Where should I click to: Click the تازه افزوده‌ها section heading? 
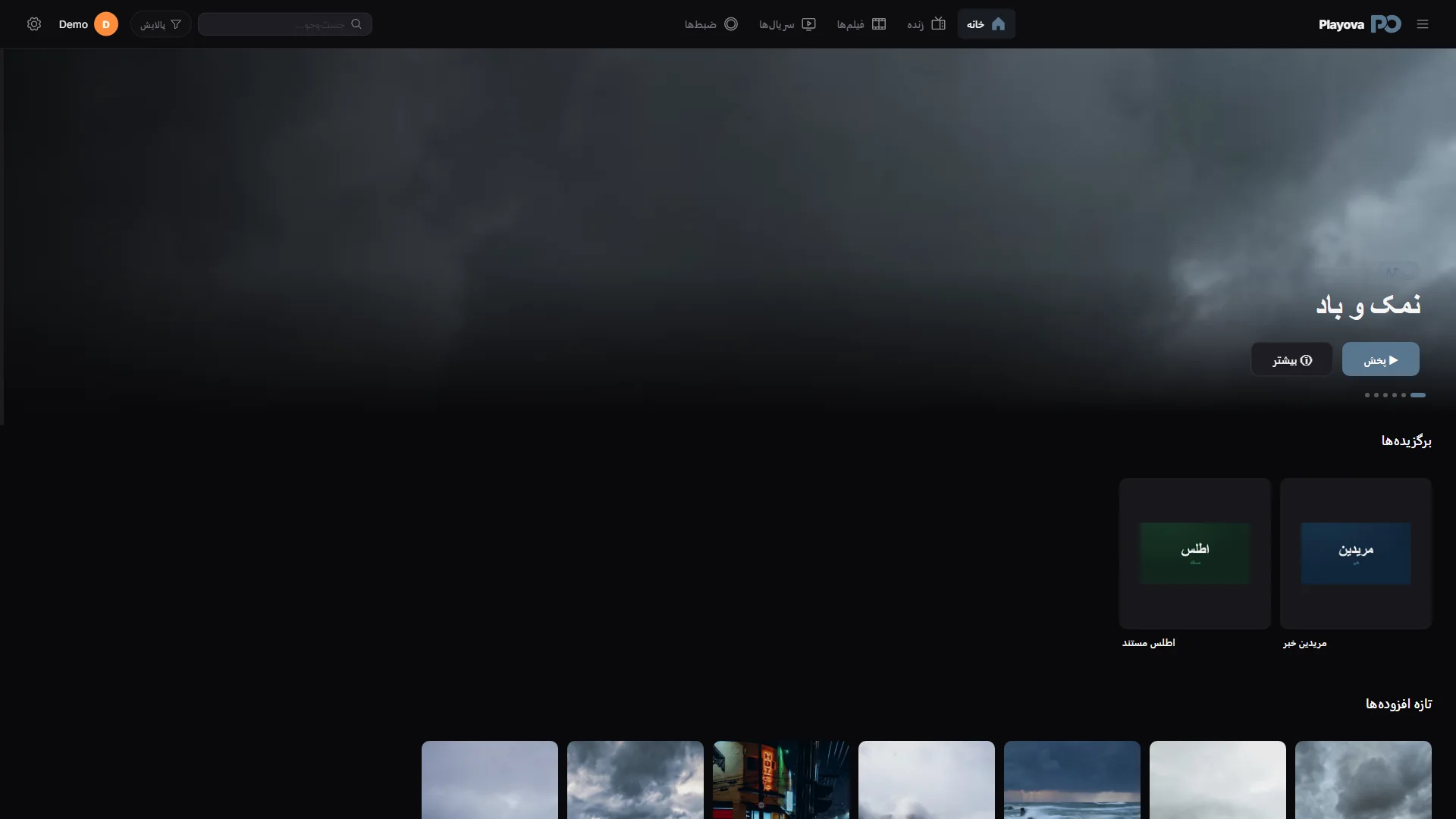click(x=1398, y=704)
